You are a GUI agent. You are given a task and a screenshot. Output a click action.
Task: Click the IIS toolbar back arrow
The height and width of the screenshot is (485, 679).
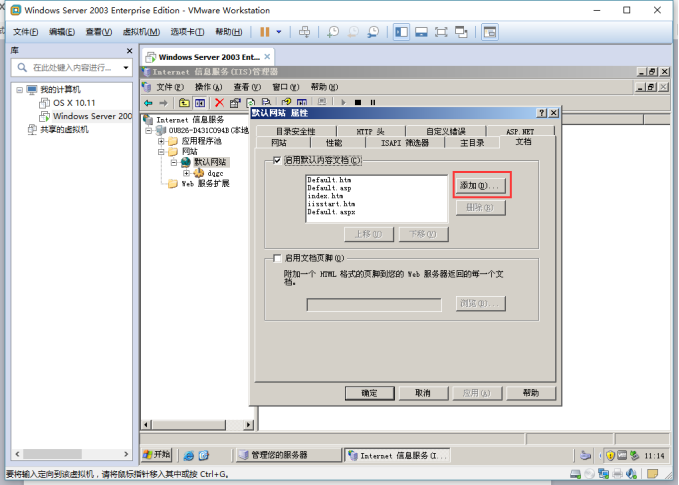tap(149, 102)
